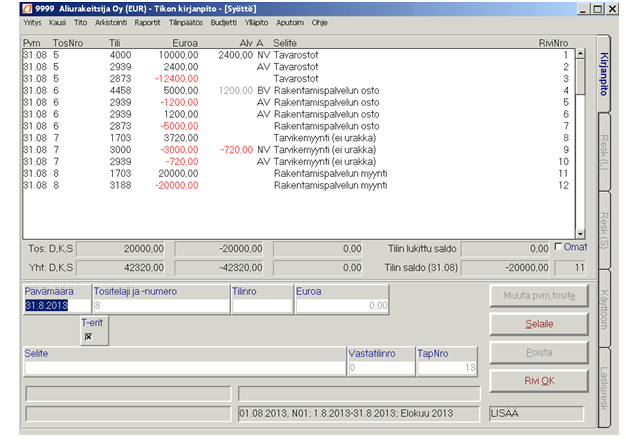626x446 pixels.
Task: Open the Yritys menu
Action: 32,23
